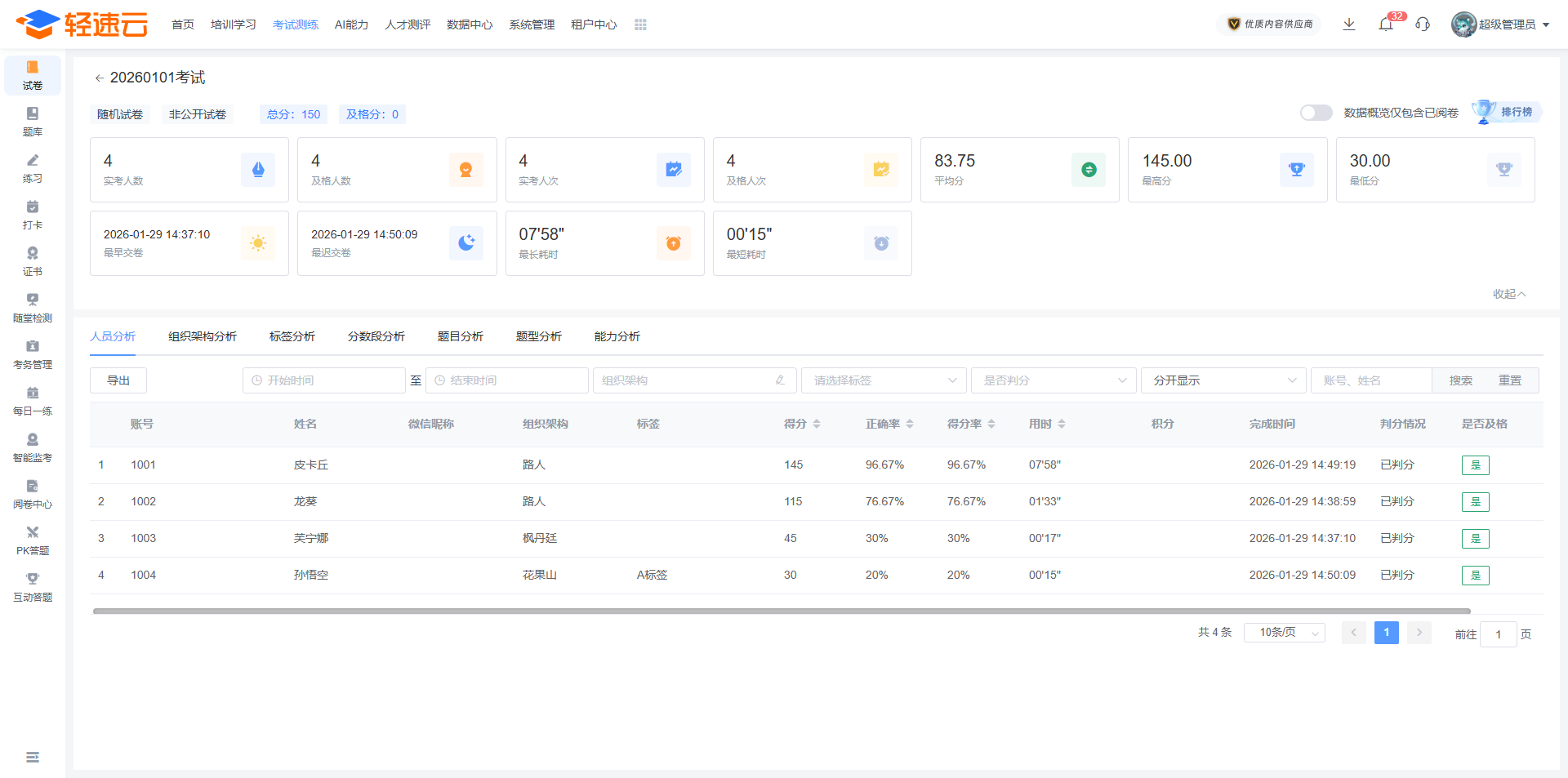This screenshot has width=1568, height=778.
Task: Open 证书 sidebar icon
Action: pyautogui.click(x=33, y=260)
